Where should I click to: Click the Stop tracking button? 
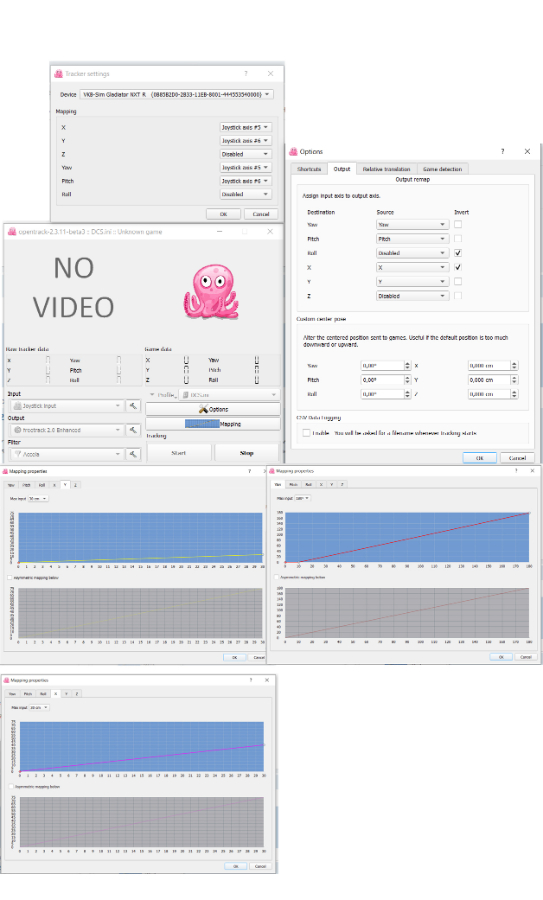(x=247, y=453)
